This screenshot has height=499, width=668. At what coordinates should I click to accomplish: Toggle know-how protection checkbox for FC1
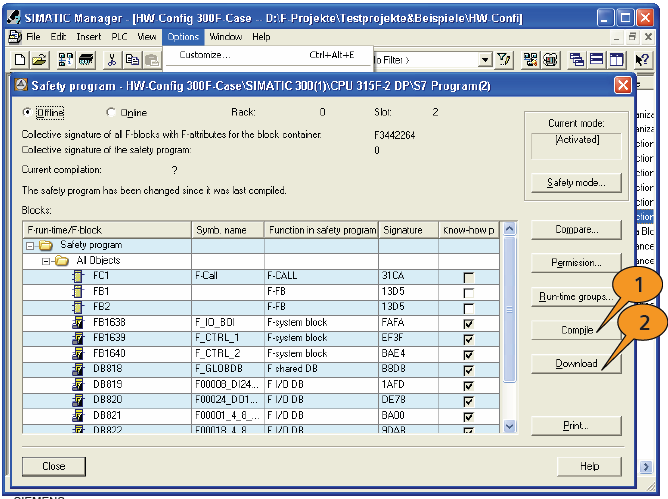click(469, 278)
